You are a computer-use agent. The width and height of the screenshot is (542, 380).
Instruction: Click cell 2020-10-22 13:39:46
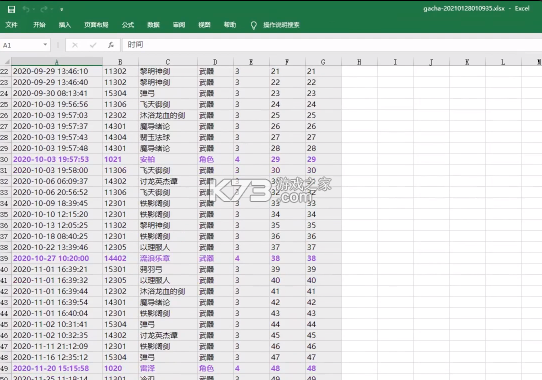coord(57,247)
